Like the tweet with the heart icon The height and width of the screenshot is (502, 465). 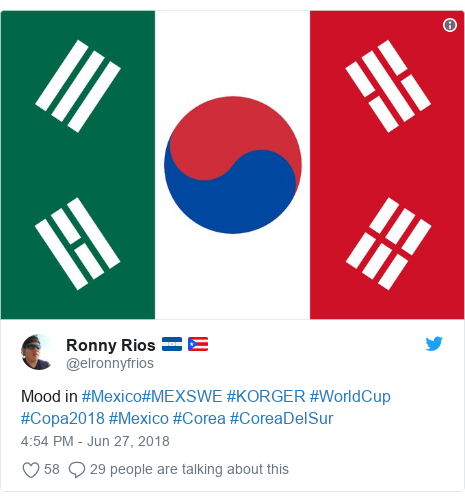pyautogui.click(x=31, y=470)
